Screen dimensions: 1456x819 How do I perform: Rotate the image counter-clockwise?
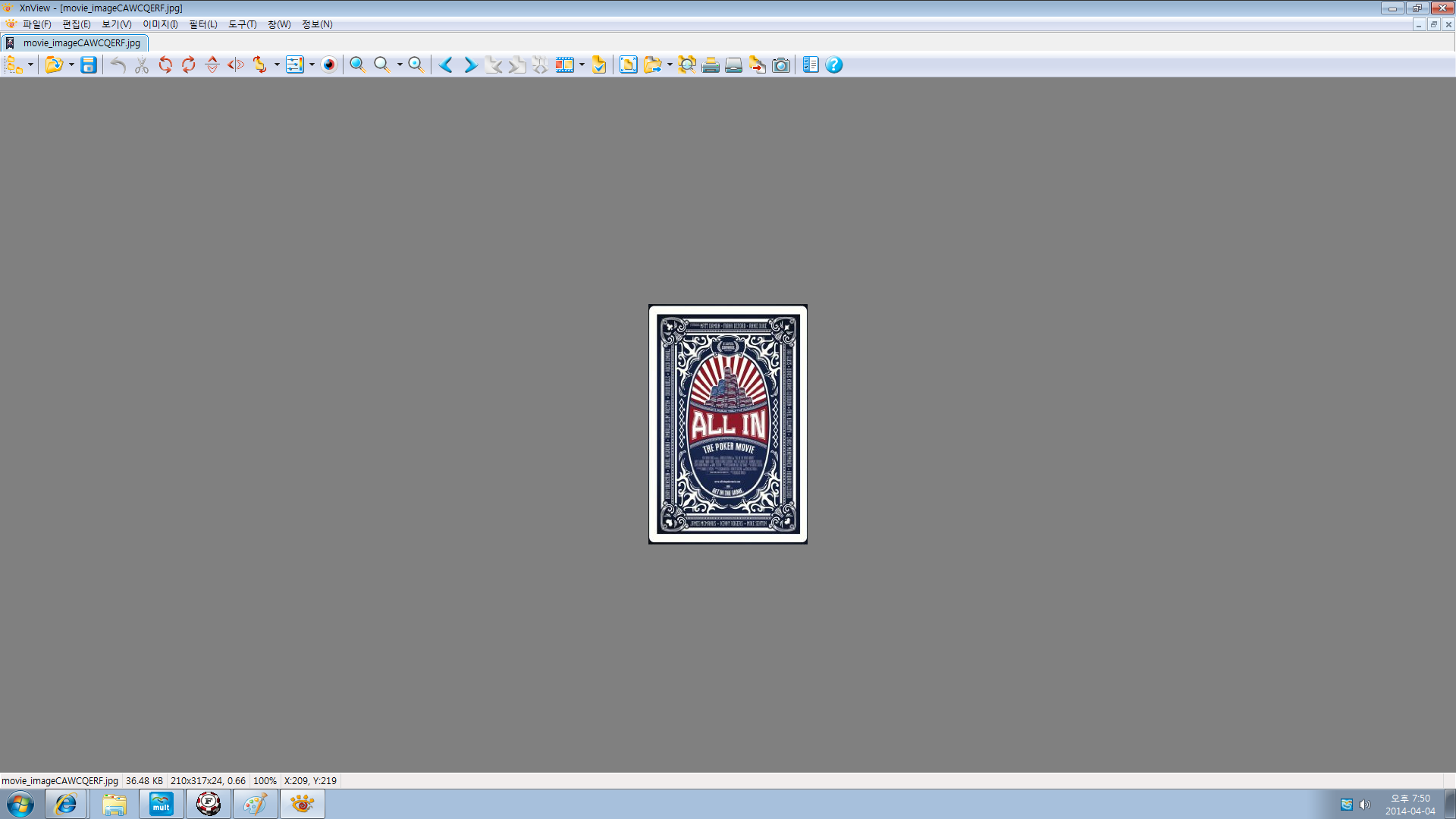(165, 65)
